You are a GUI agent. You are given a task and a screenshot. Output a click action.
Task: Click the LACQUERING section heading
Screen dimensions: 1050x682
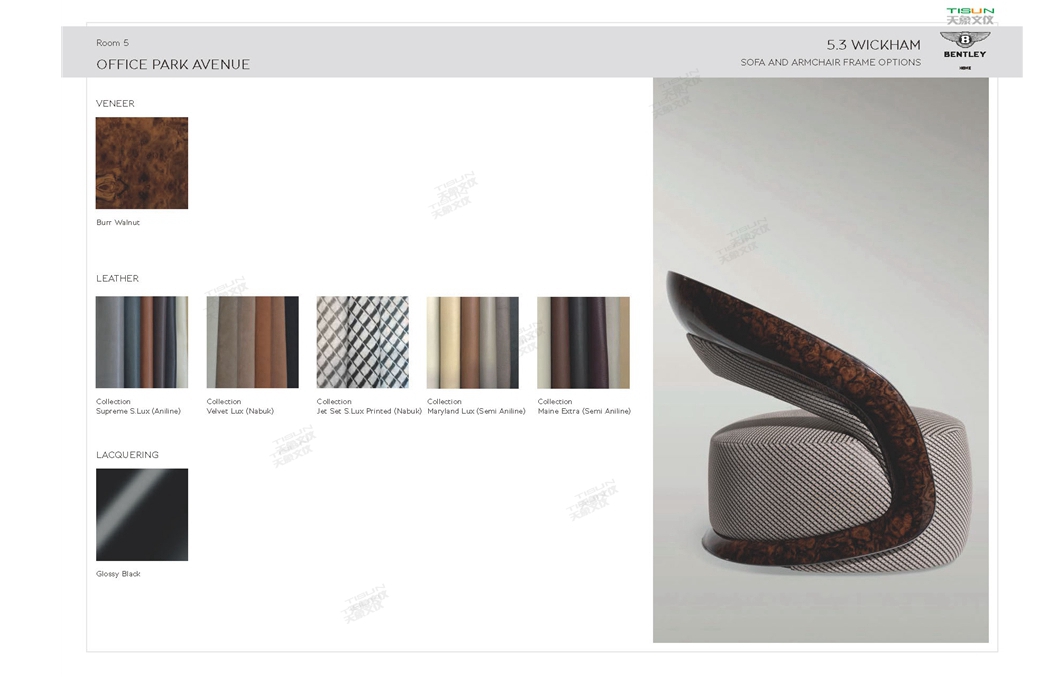point(127,455)
